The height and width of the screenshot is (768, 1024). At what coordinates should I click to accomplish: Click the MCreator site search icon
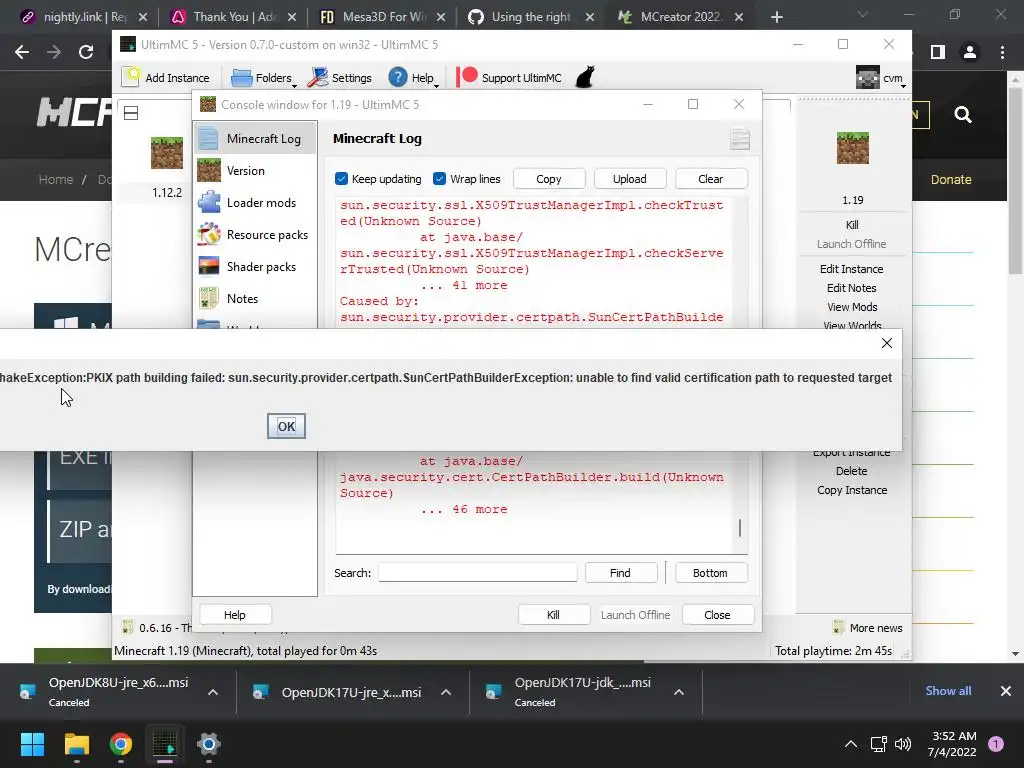coord(963,115)
